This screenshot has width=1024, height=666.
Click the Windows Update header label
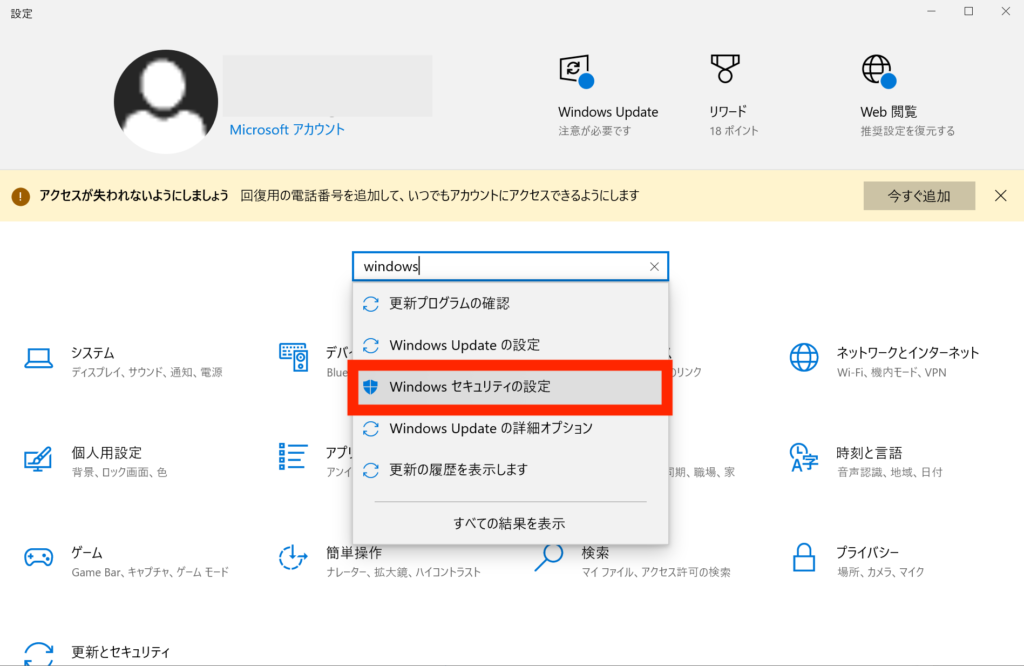coord(608,112)
